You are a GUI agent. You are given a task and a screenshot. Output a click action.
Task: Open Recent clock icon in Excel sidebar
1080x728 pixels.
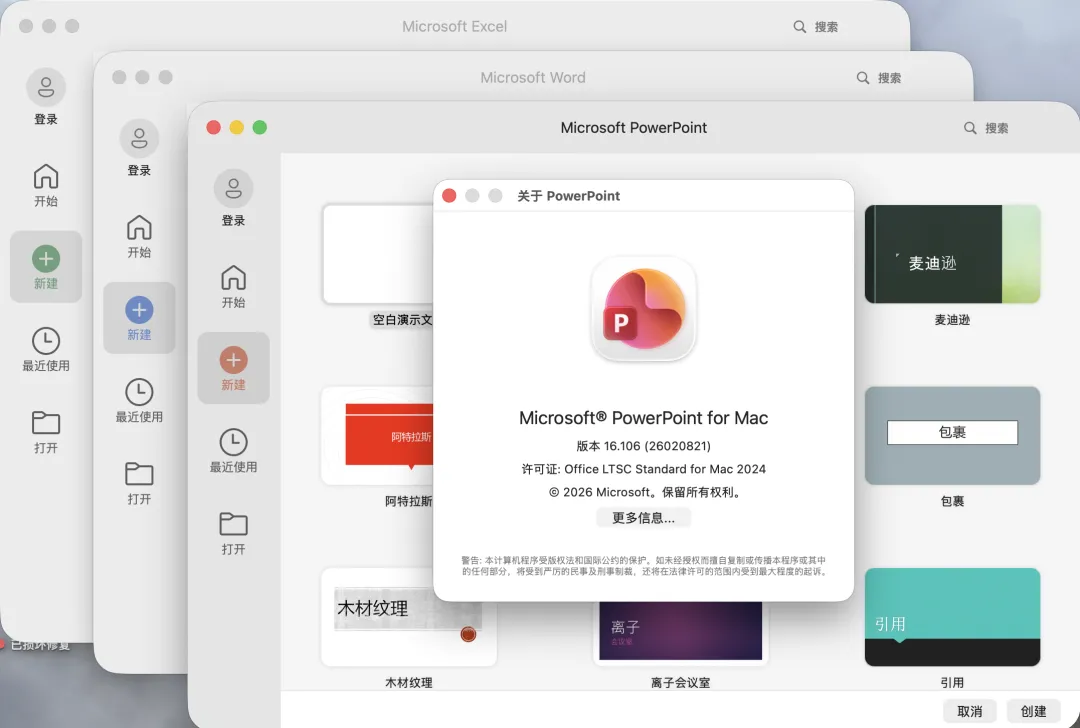[x=46, y=341]
